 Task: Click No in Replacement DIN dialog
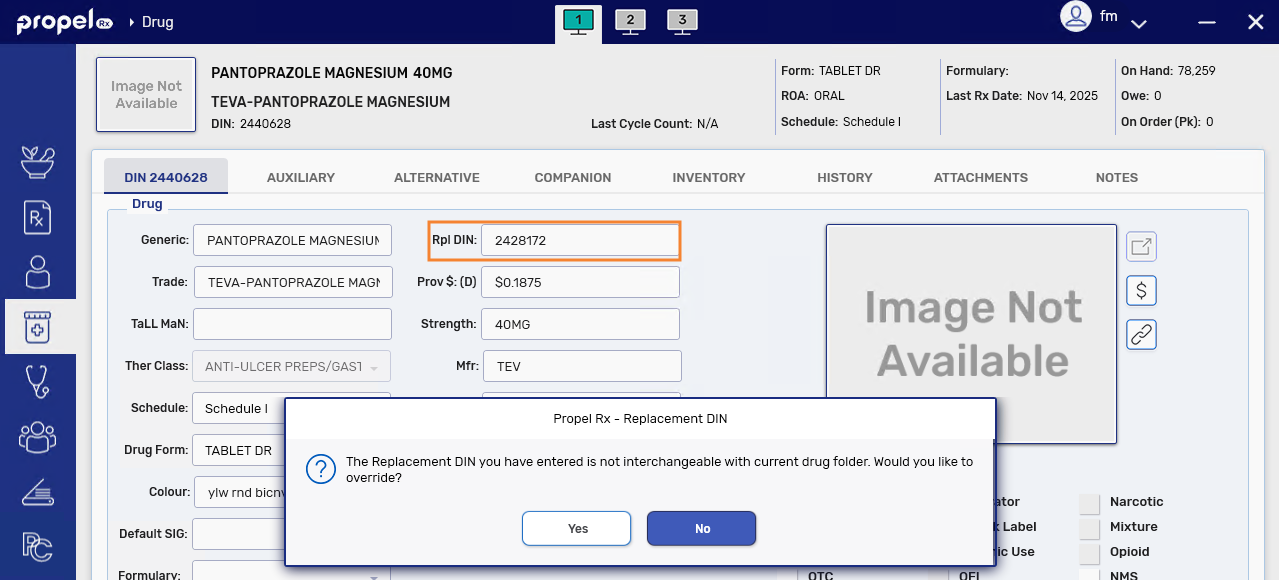point(701,528)
